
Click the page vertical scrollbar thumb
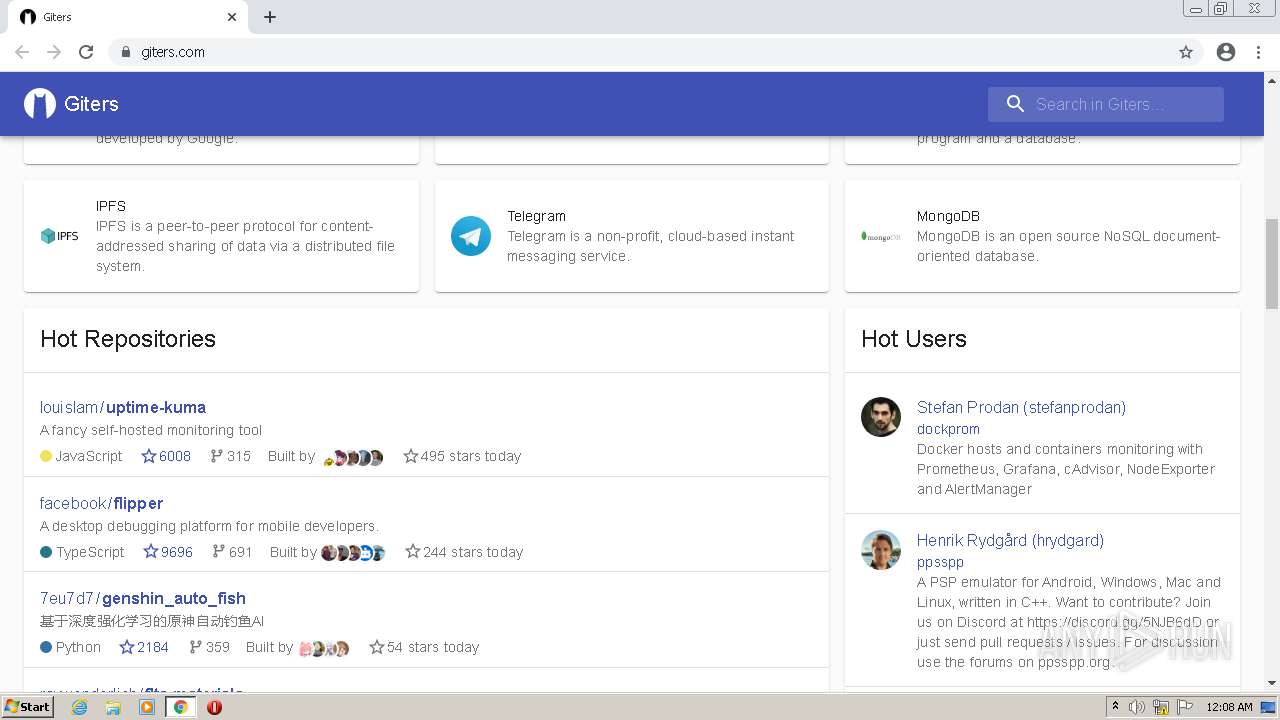[x=1272, y=263]
